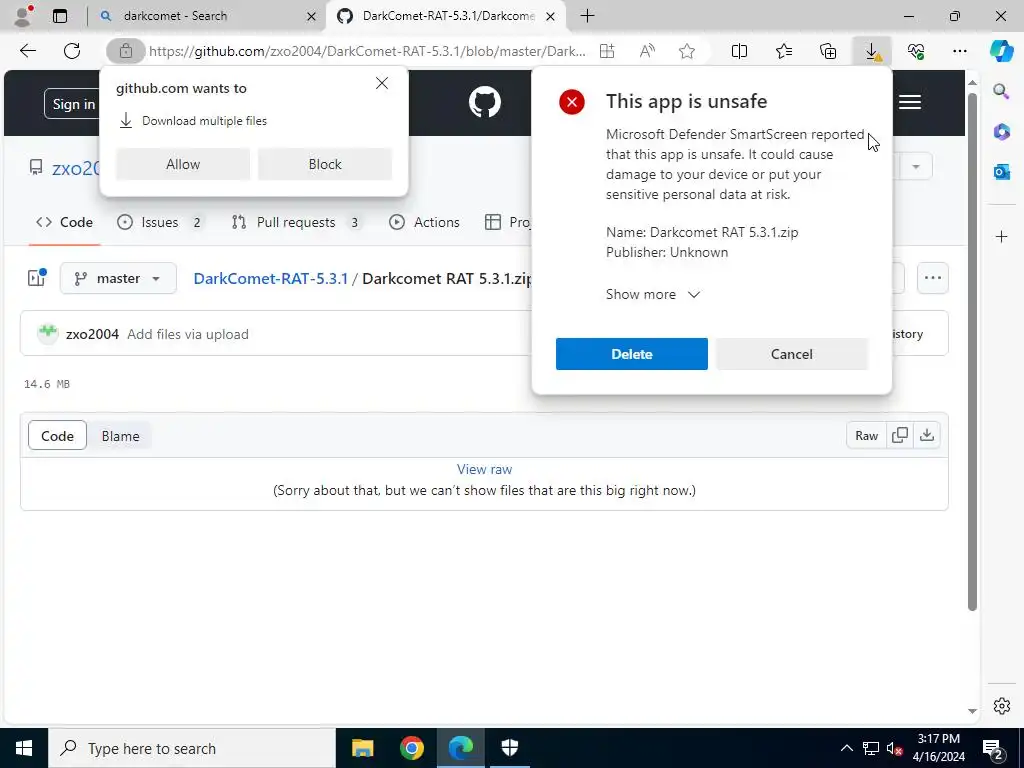Delete the unsafe Darkcomet download
The image size is (1024, 768).
pyautogui.click(x=632, y=354)
